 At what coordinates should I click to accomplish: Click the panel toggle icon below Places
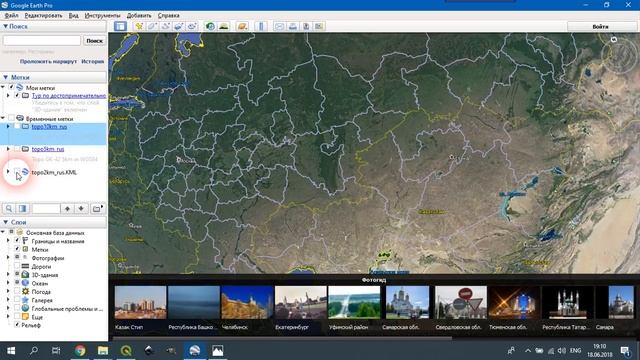(x=23, y=209)
